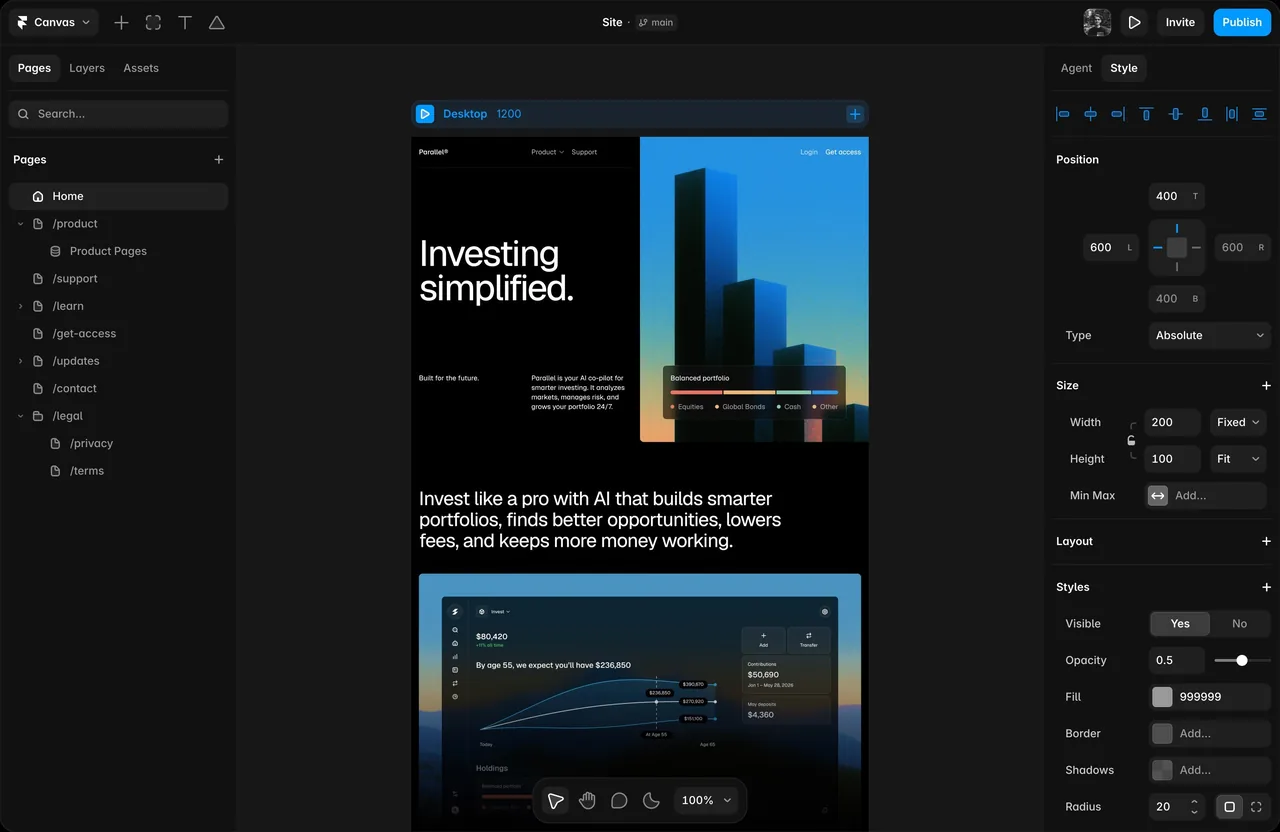Switch to the Agent tab

(1076, 68)
